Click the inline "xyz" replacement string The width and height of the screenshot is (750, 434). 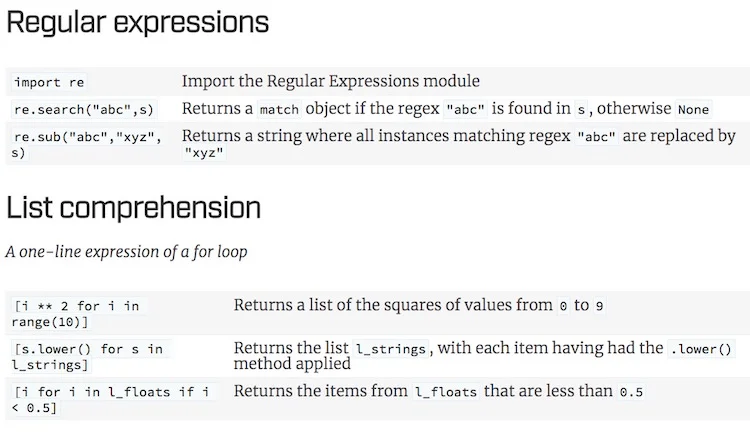coord(204,153)
